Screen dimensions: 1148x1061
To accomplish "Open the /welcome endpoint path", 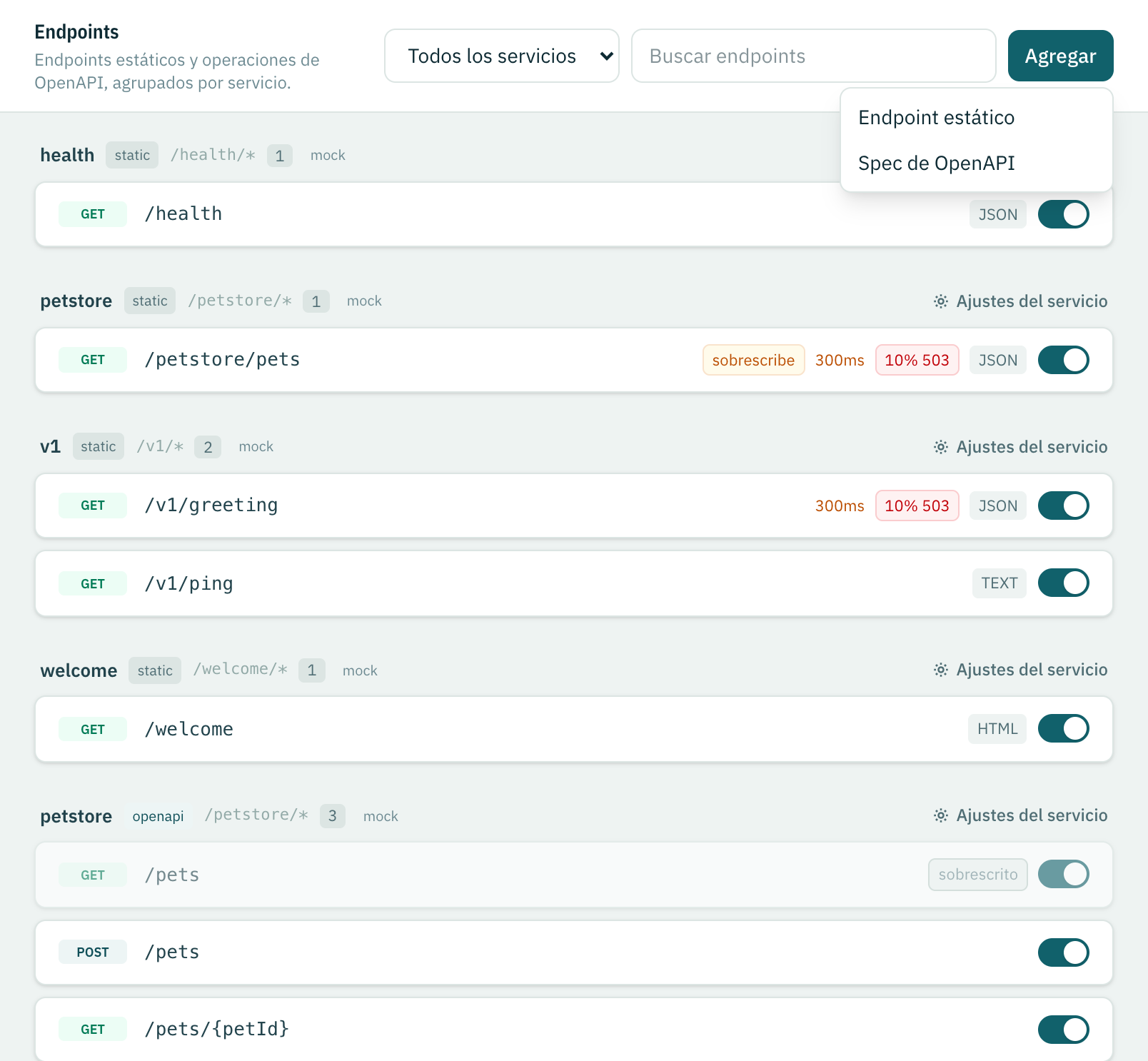I will coord(188,729).
